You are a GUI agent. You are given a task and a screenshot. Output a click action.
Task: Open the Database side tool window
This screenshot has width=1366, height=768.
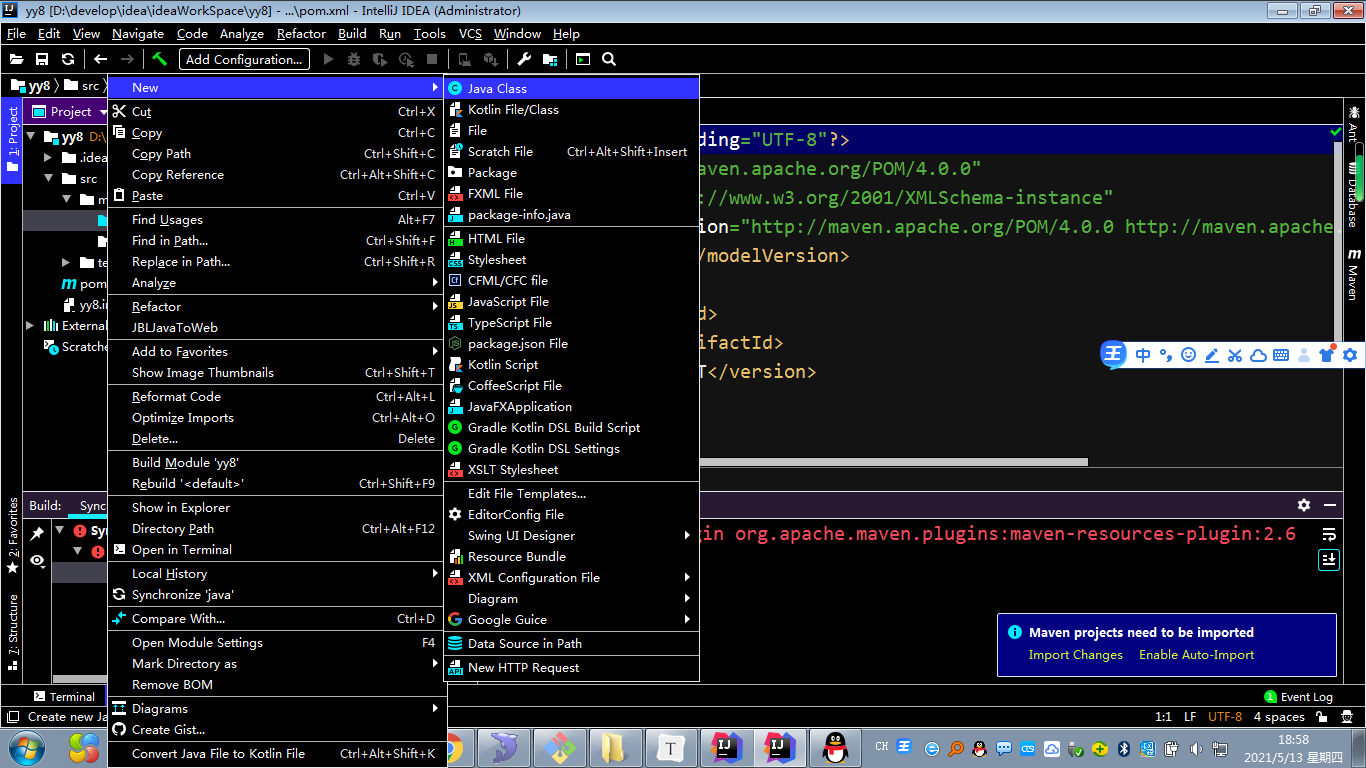point(1353,193)
